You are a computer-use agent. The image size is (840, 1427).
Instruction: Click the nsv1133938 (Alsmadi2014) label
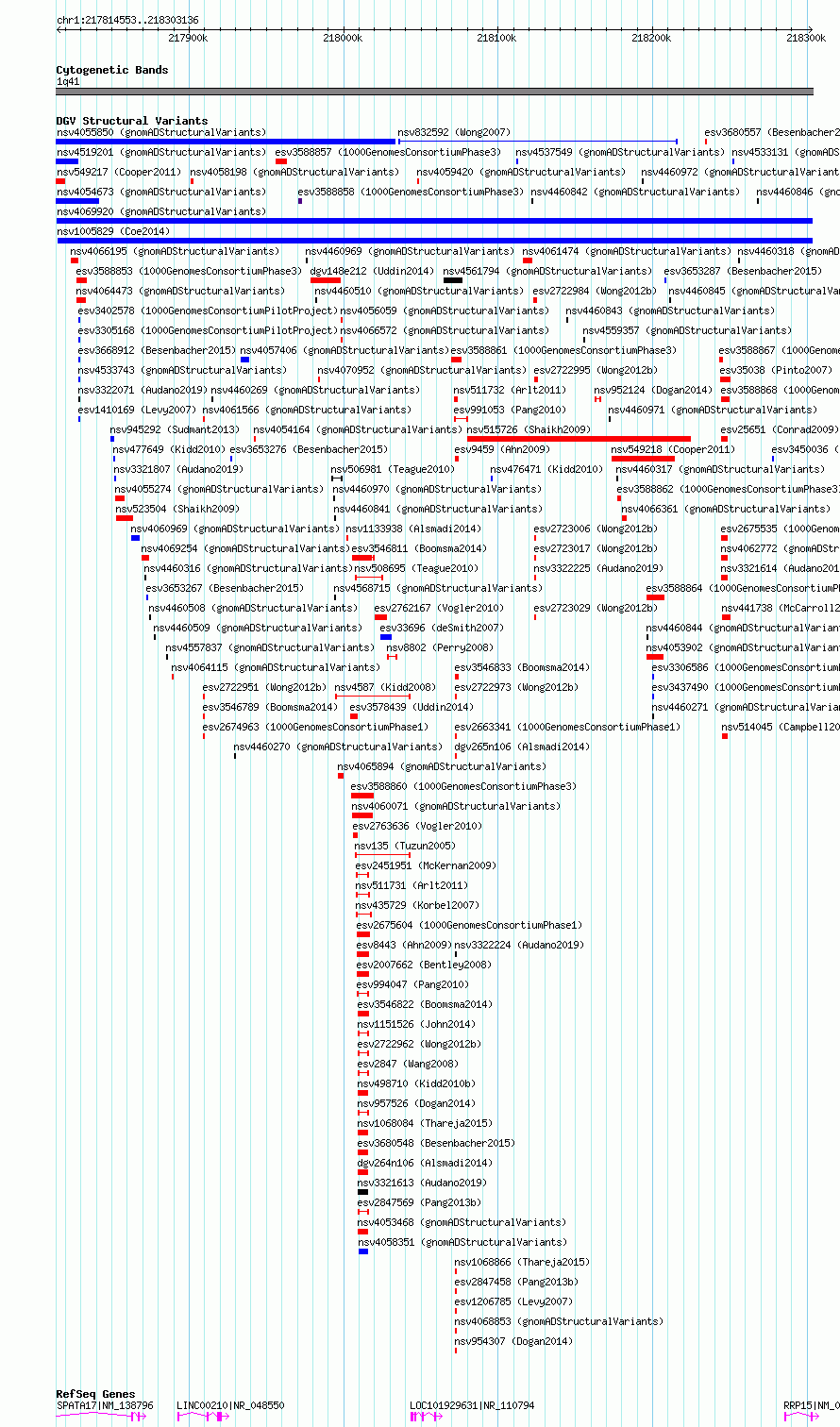412,529
